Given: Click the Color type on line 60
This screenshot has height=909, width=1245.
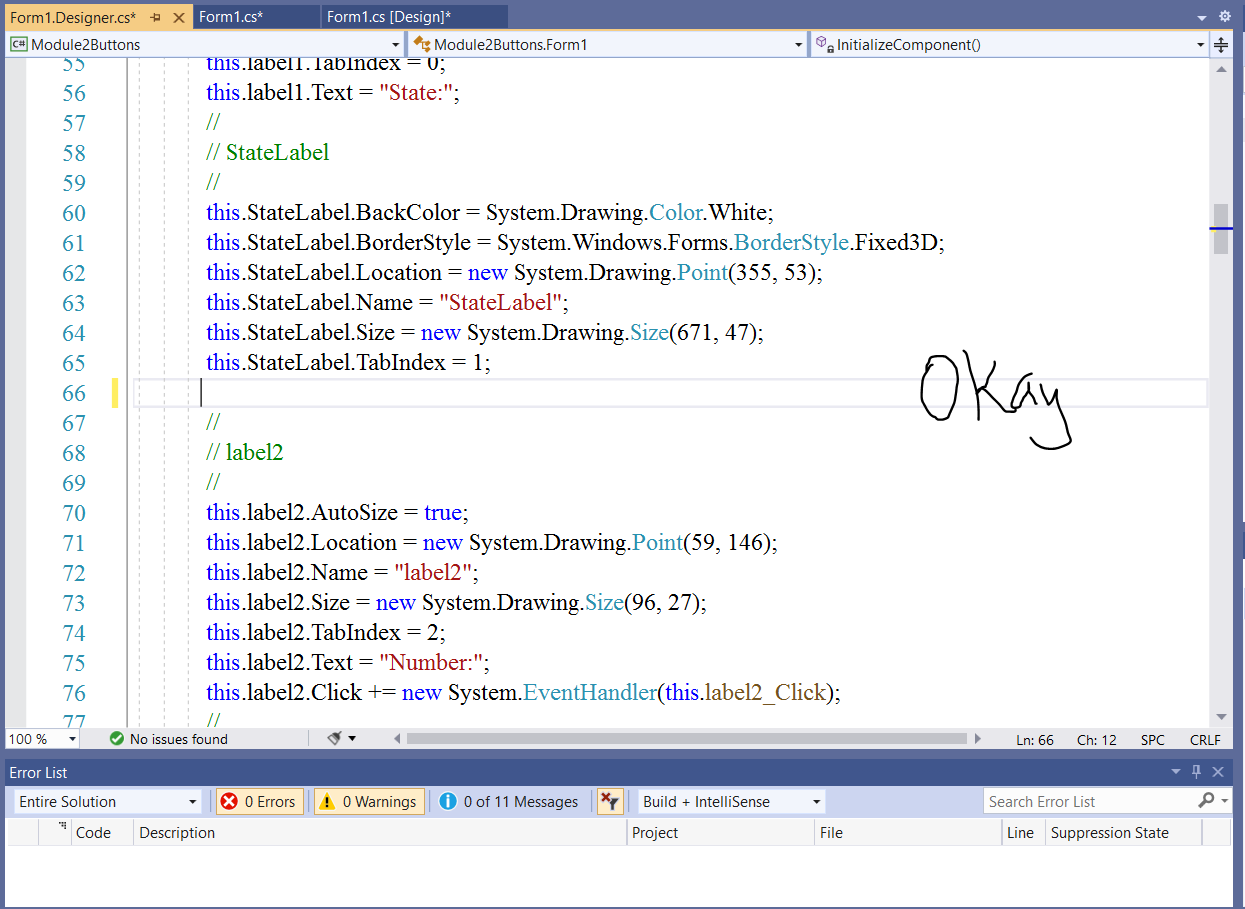Looking at the screenshot, I should [x=676, y=213].
